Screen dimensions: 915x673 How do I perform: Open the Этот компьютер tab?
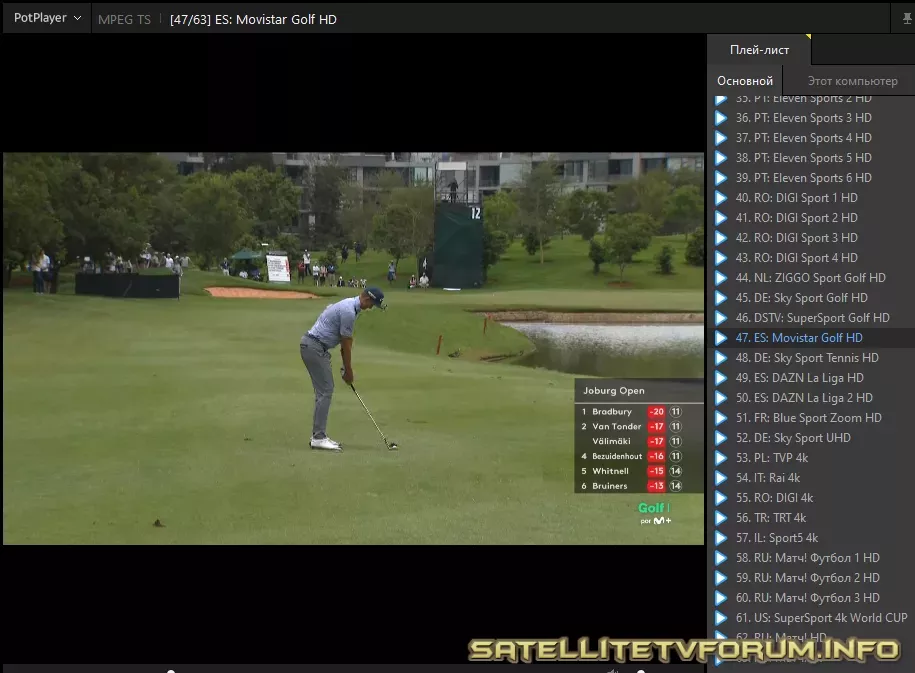(x=852, y=81)
